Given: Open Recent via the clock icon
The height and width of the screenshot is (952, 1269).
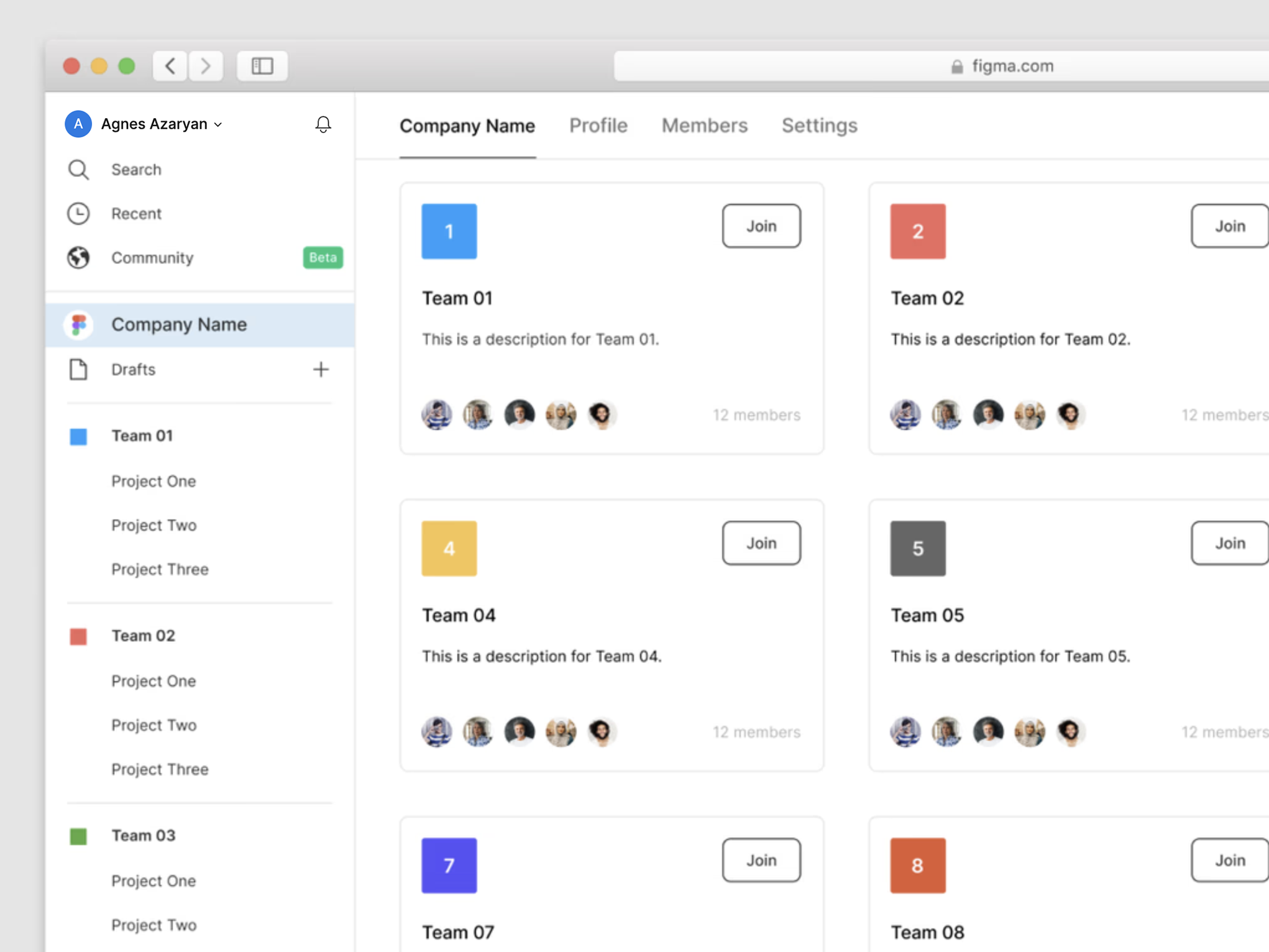Looking at the screenshot, I should (78, 214).
